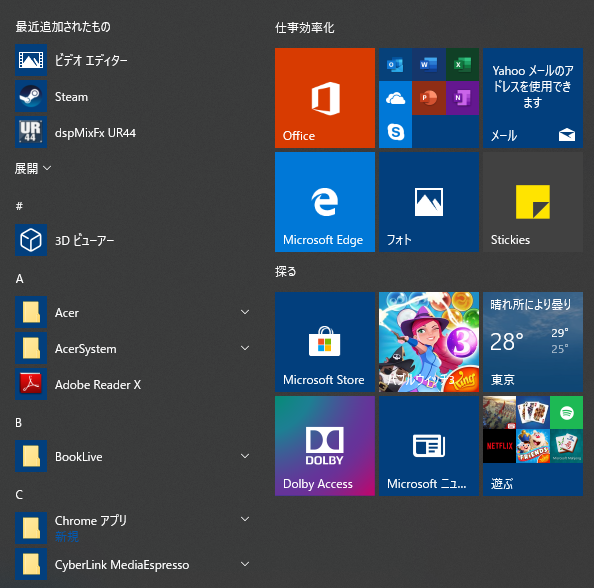Click the # section letter header
This screenshot has height=588, width=594.
click(19, 206)
